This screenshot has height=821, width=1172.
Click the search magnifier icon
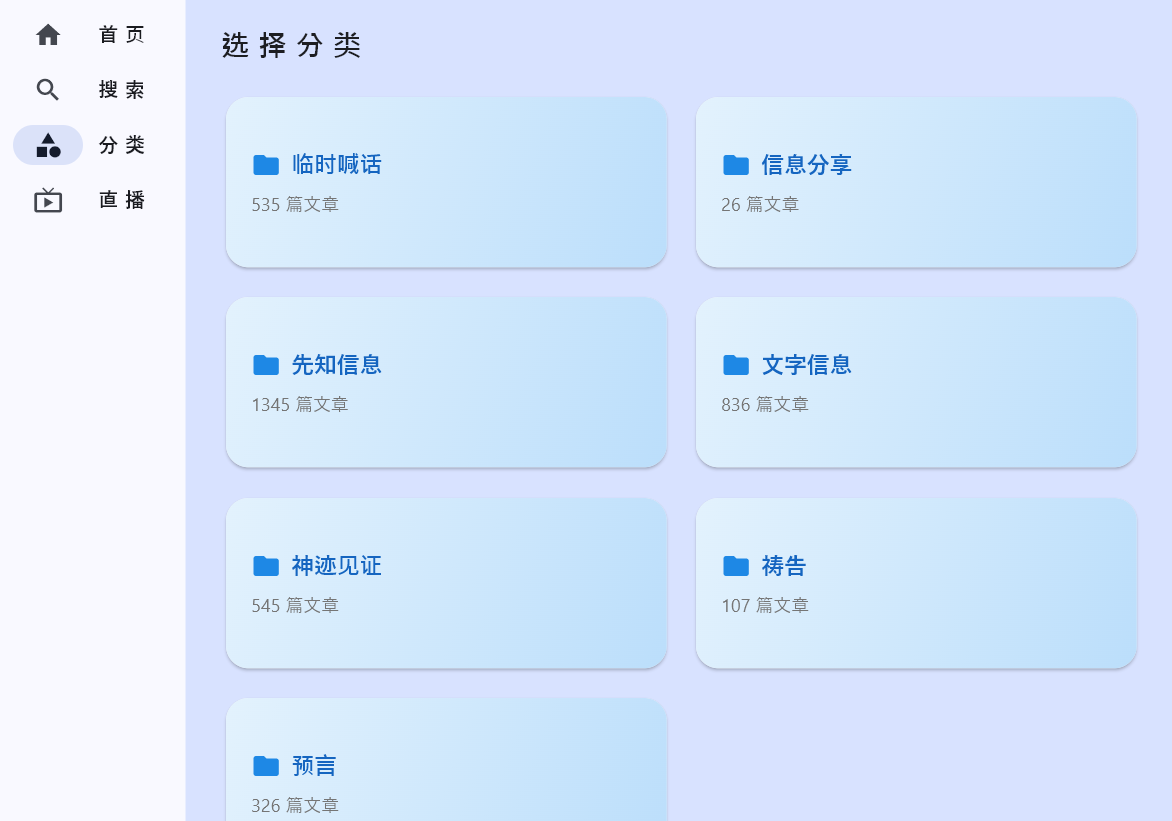click(x=48, y=90)
